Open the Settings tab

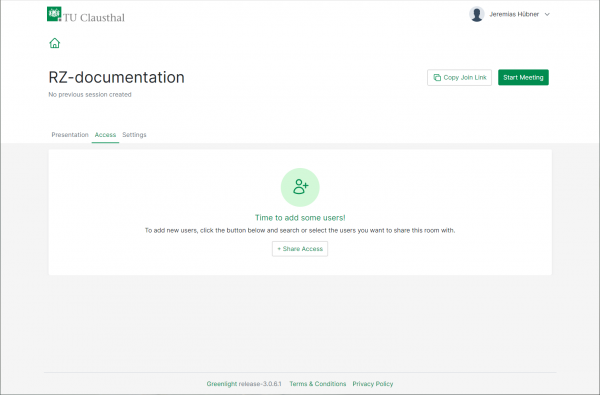[134, 135]
